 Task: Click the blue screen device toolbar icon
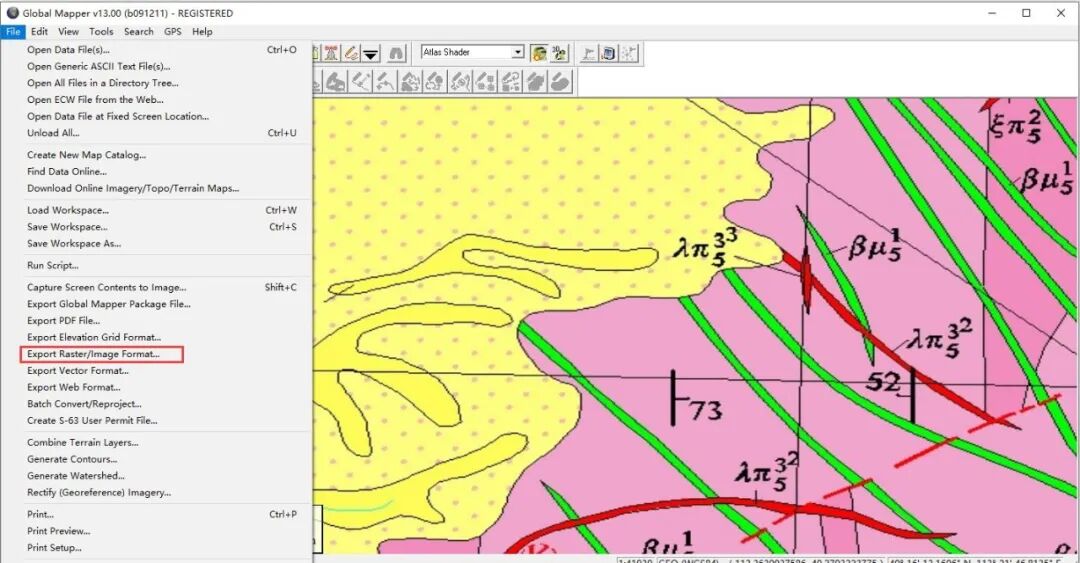[608, 53]
